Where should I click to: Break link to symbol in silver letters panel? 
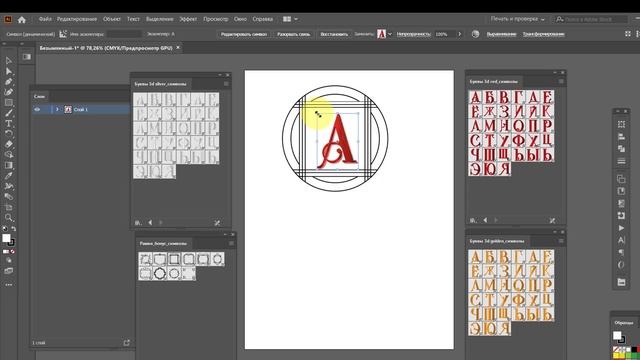pyautogui.click(x=217, y=222)
